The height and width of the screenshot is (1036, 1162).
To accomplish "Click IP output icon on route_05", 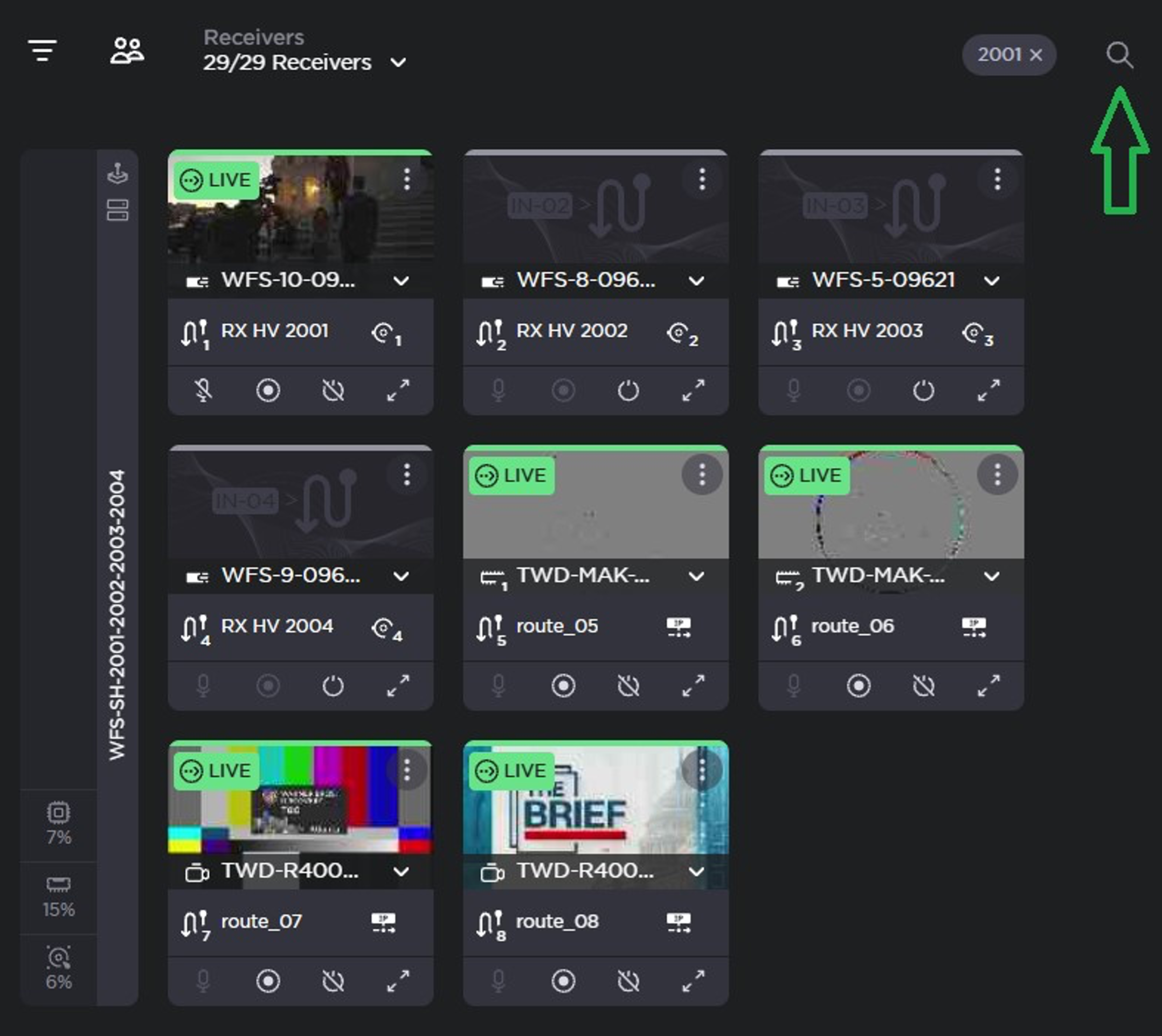I will coord(678,627).
